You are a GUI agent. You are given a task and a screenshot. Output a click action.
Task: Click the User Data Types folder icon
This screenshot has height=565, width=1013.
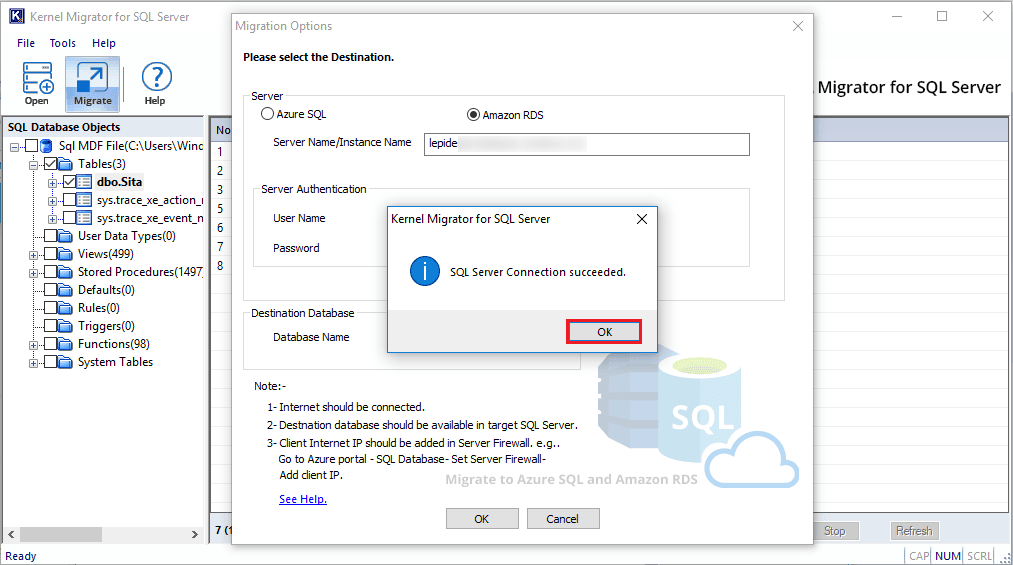(65, 236)
